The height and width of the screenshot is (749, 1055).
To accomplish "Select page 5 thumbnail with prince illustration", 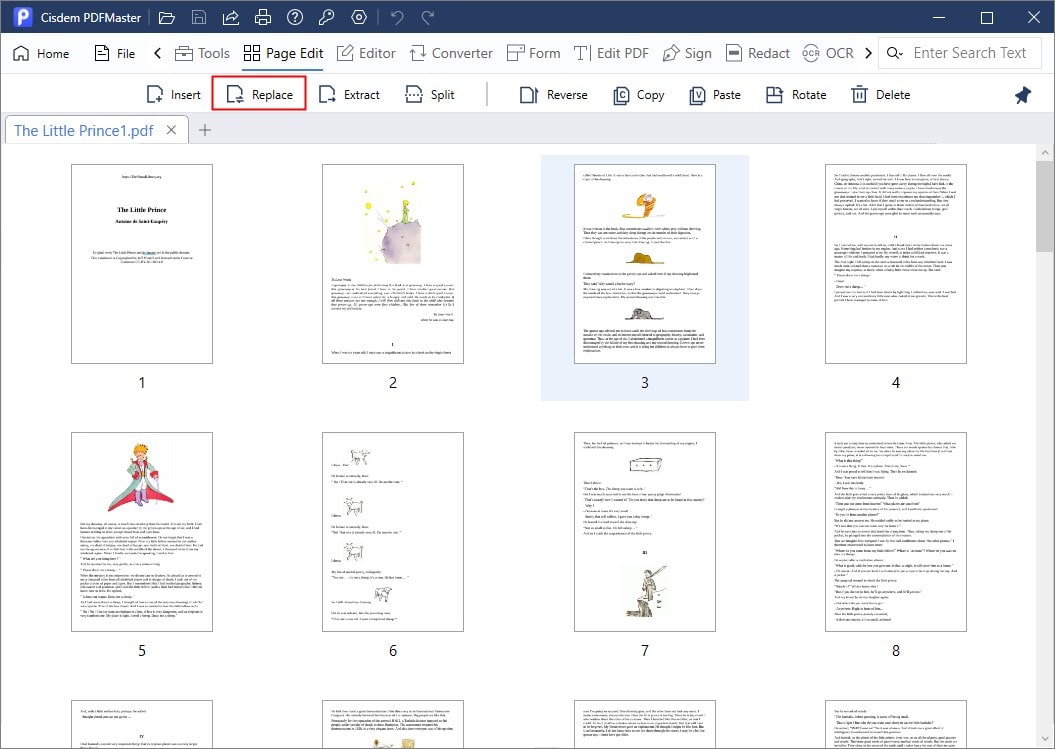I will (x=142, y=532).
